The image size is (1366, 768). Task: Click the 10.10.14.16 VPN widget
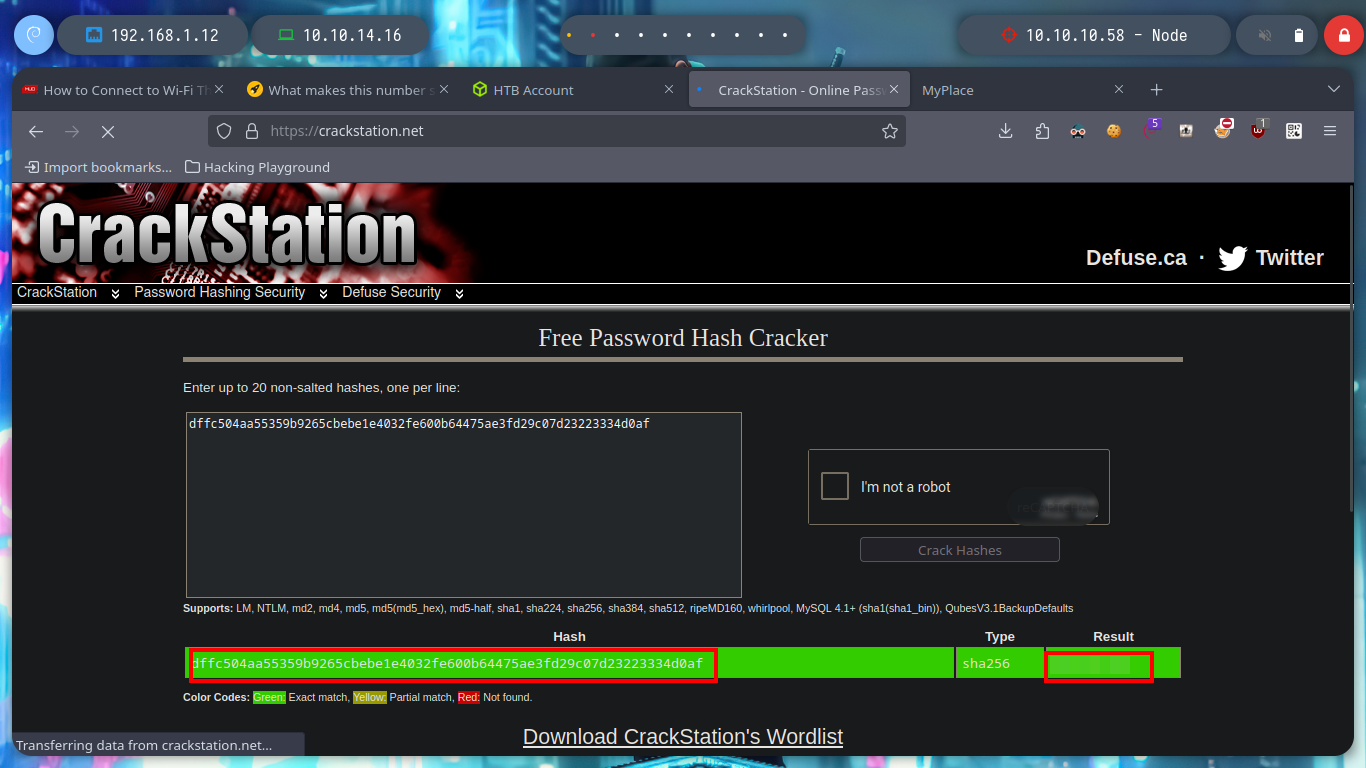click(x=340, y=36)
